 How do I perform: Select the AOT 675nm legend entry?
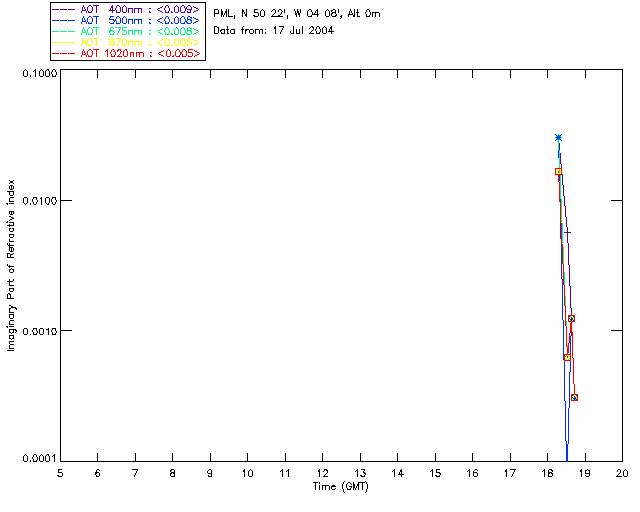[127, 31]
